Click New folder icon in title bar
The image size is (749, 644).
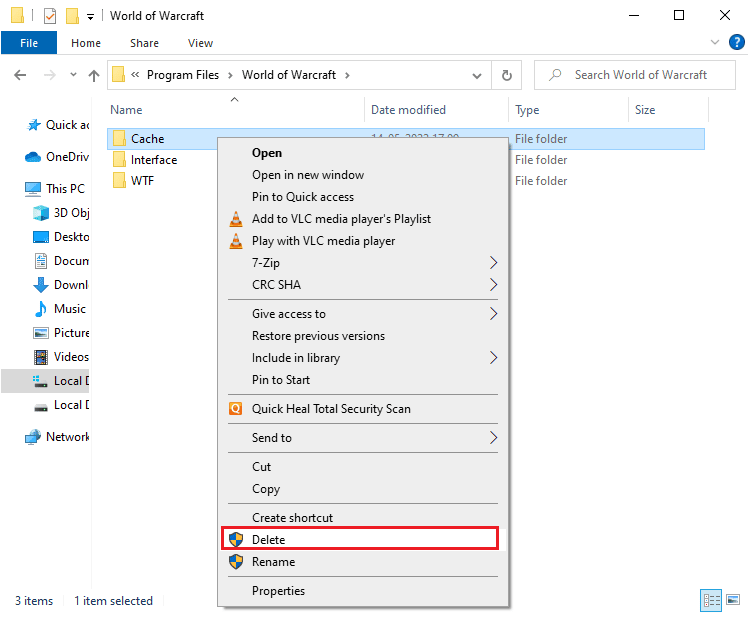tap(72, 16)
